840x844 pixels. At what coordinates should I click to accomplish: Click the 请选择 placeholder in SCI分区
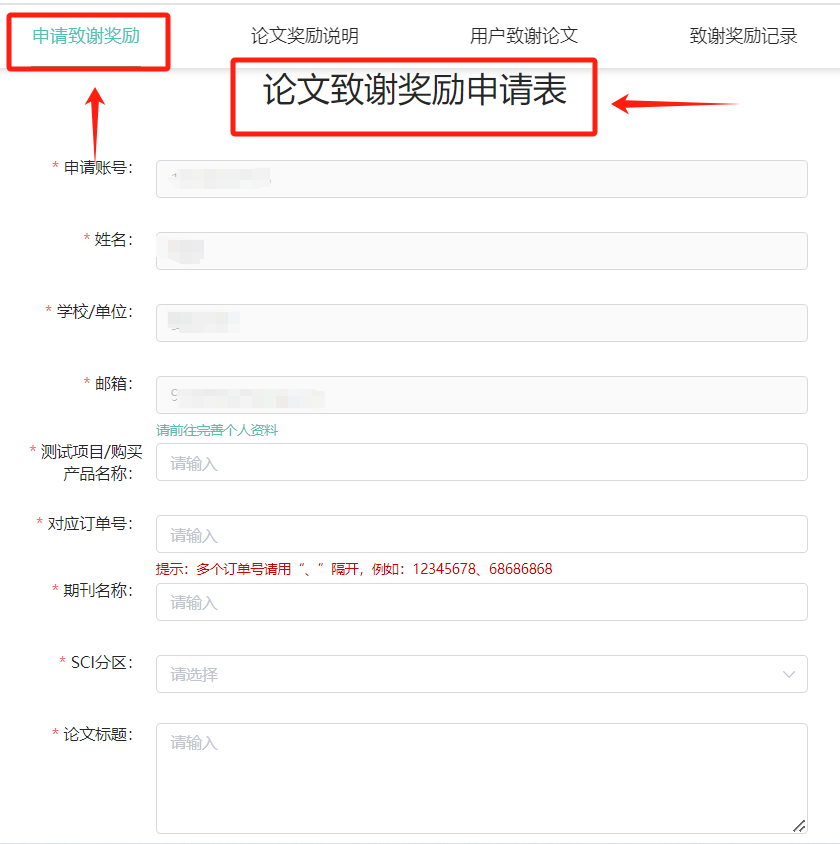point(194,674)
